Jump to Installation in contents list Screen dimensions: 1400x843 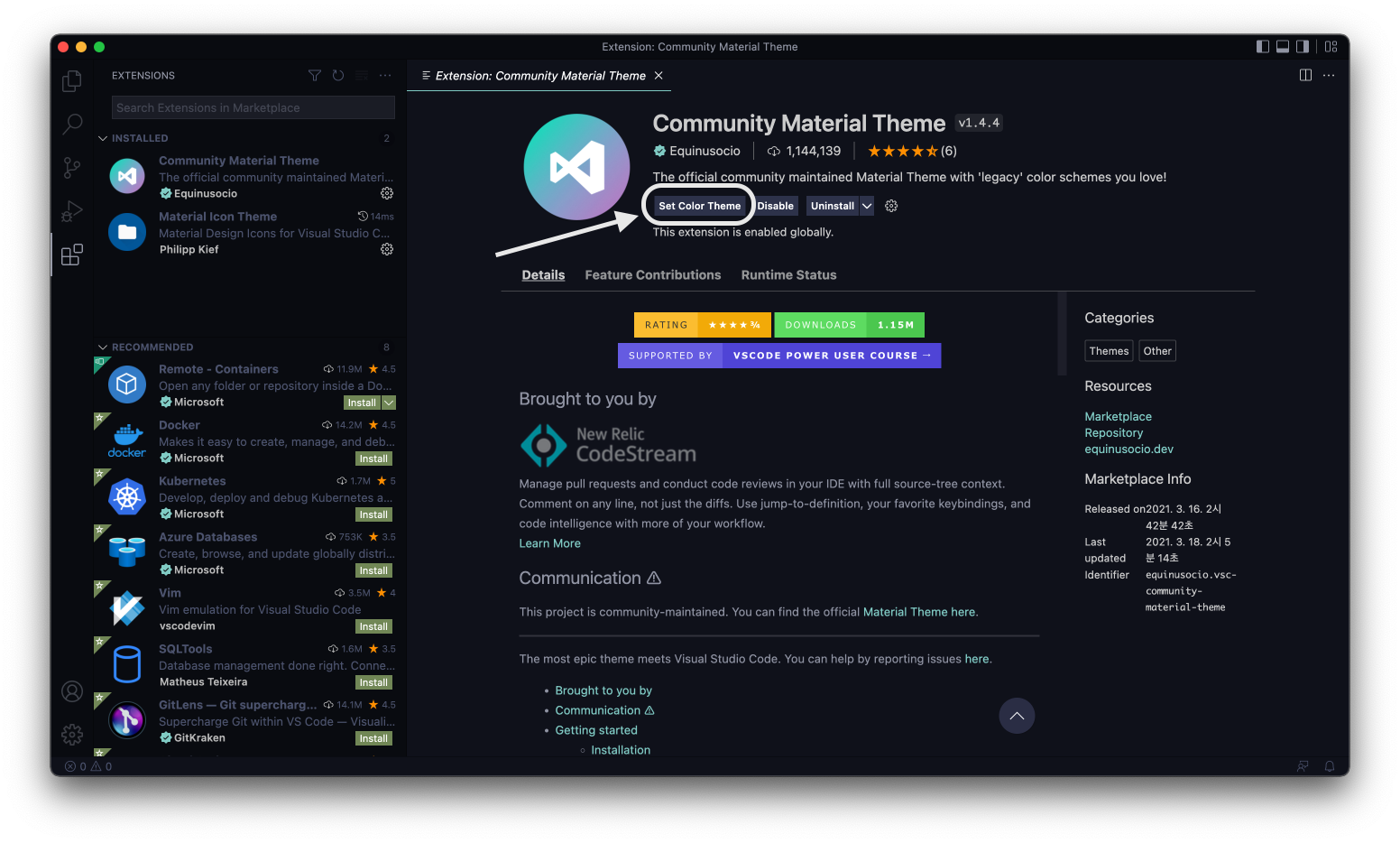pos(621,750)
